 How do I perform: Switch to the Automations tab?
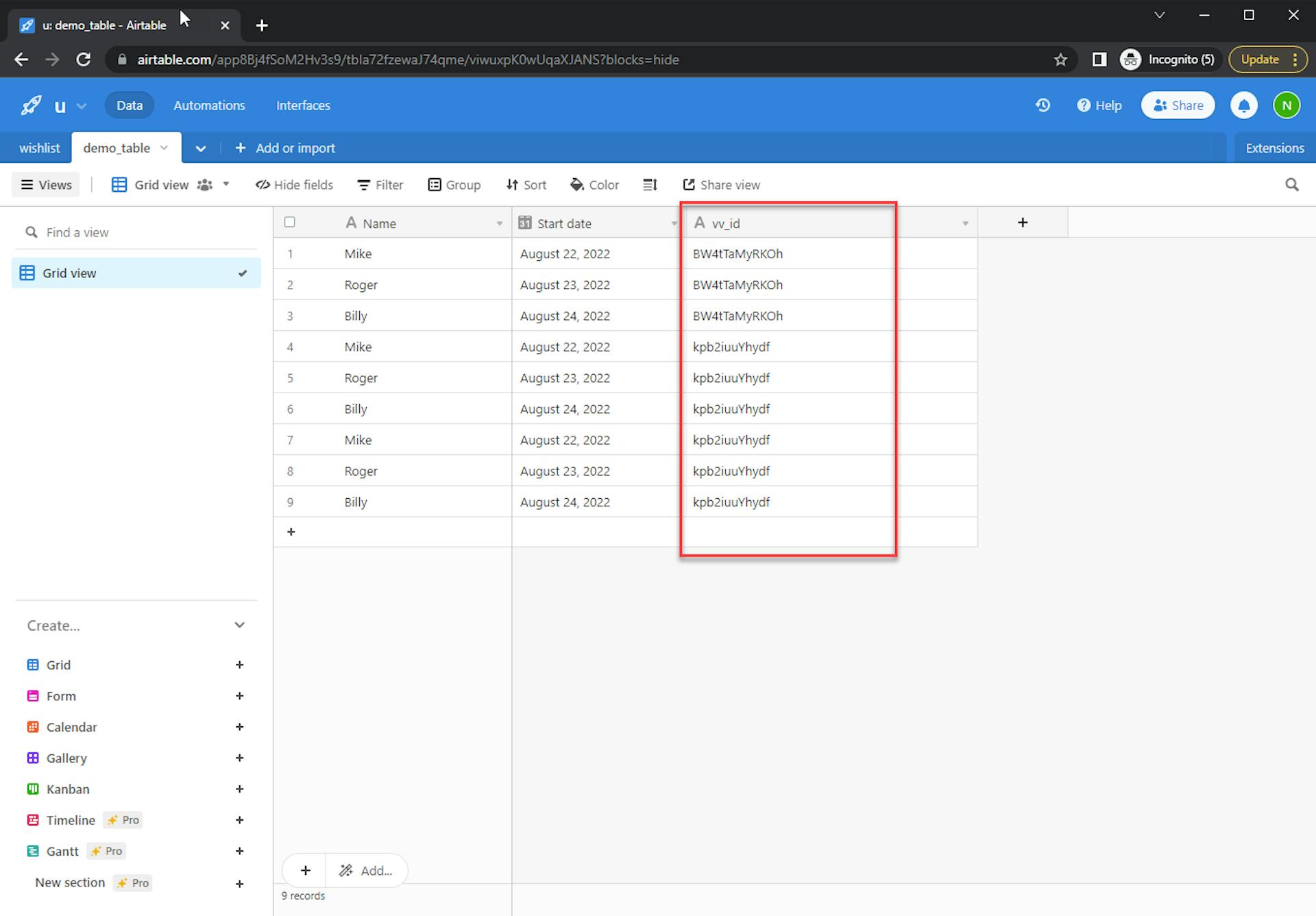point(209,105)
